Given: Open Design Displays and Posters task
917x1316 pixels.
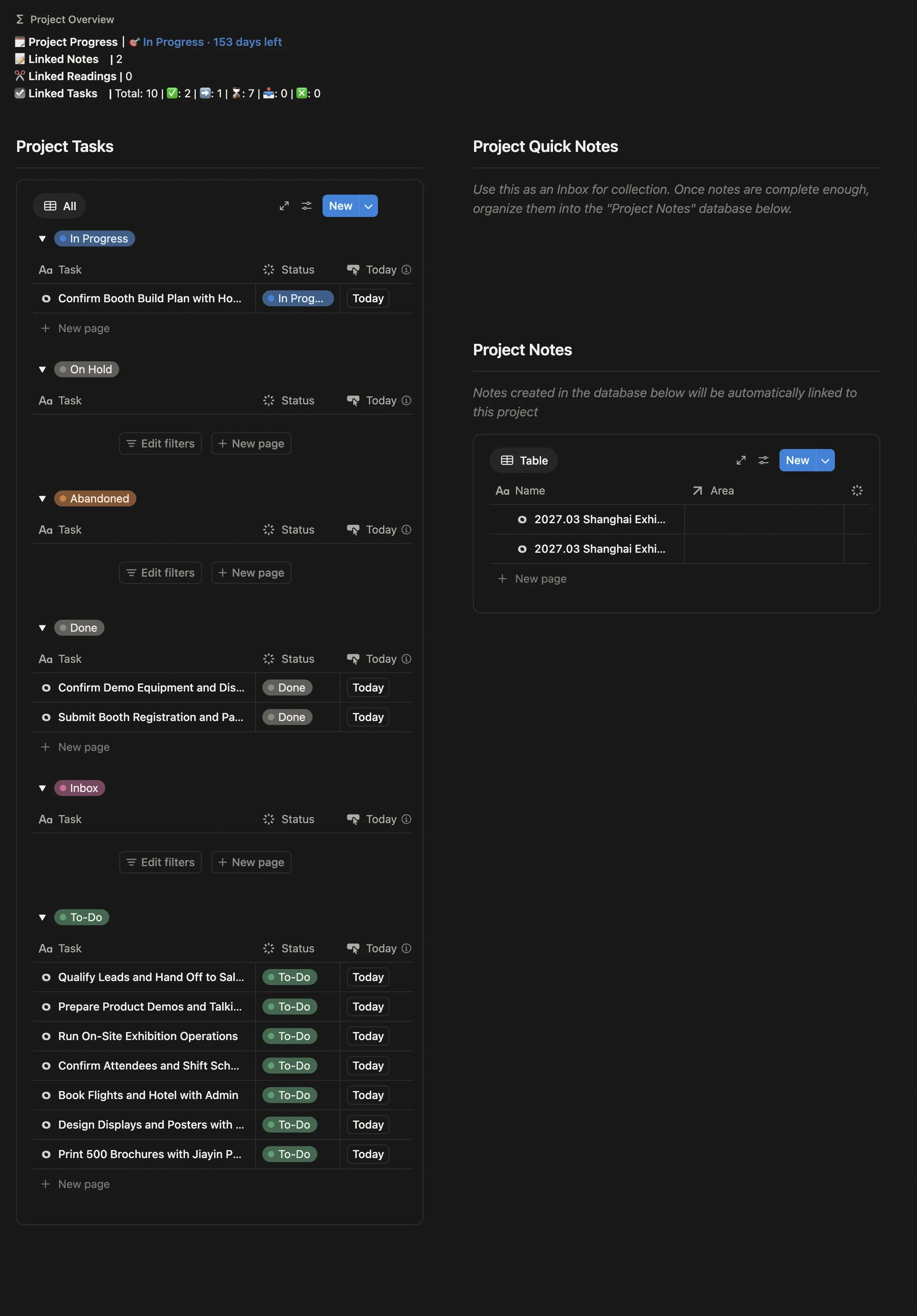Looking at the screenshot, I should tap(151, 1125).
